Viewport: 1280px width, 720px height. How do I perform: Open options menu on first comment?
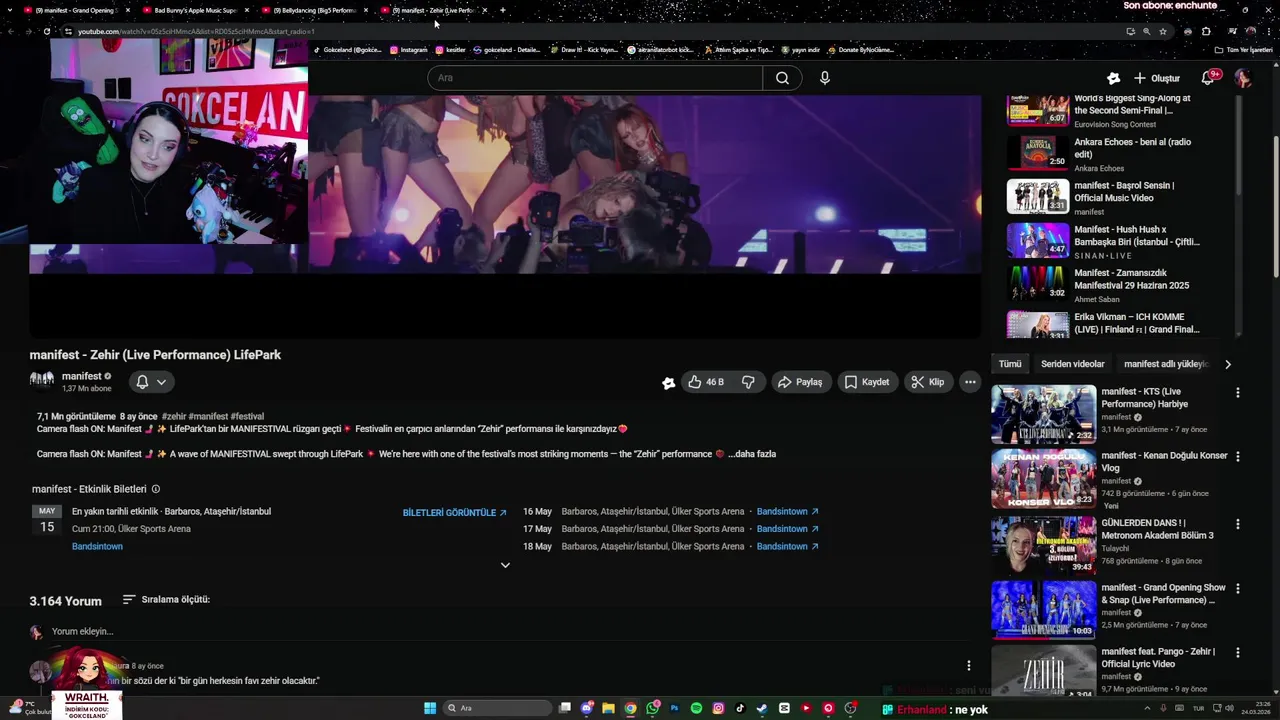(x=968, y=666)
